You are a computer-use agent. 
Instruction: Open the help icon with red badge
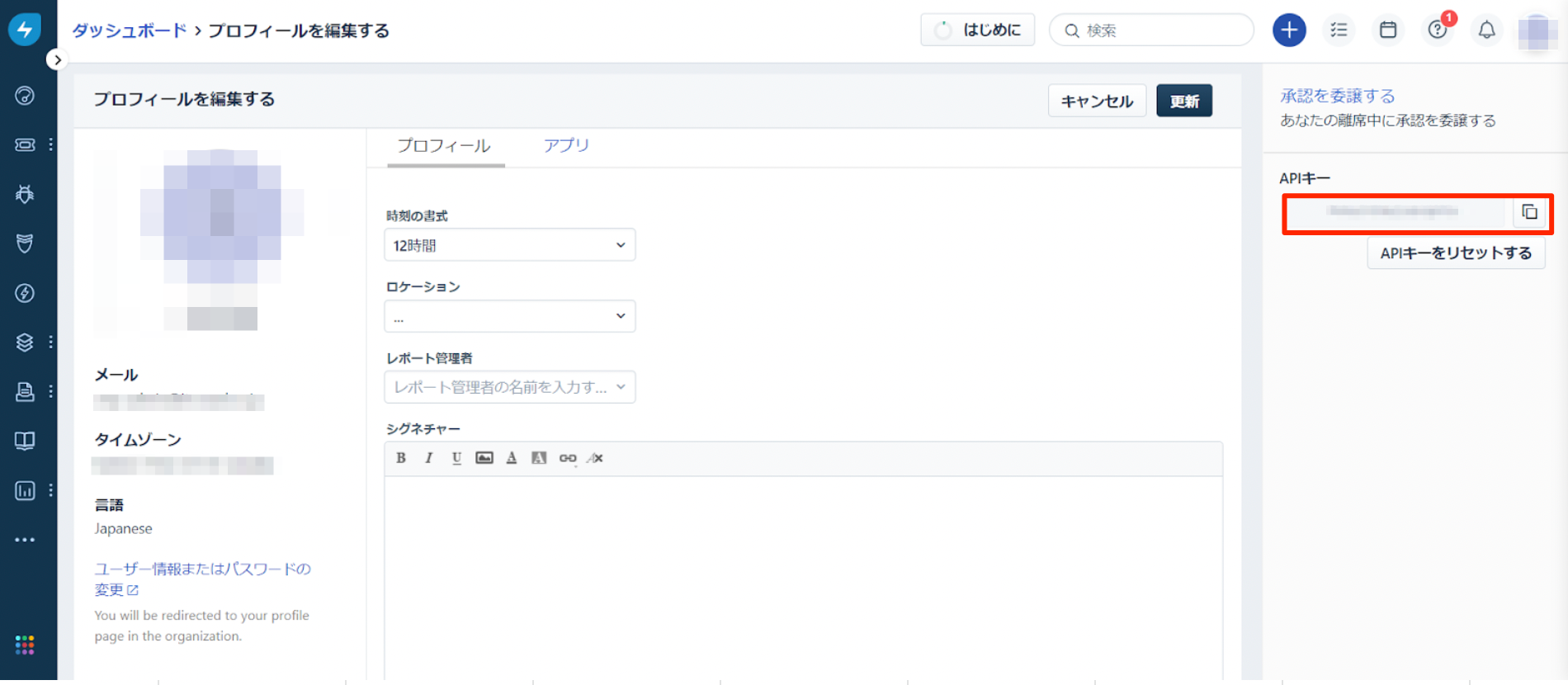pyautogui.click(x=1438, y=31)
